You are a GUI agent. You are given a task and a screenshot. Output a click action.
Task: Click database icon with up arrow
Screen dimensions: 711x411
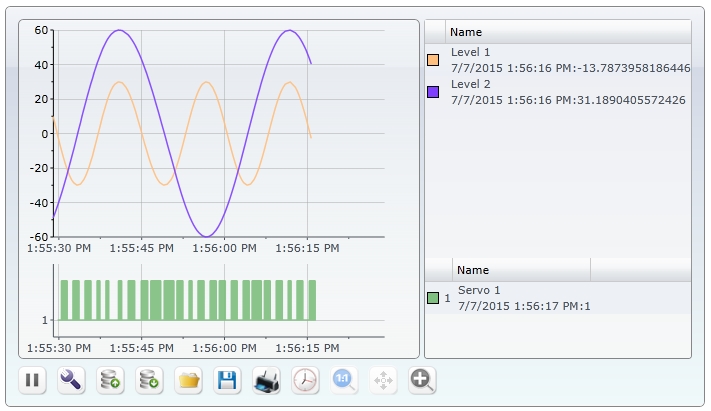(x=110, y=380)
